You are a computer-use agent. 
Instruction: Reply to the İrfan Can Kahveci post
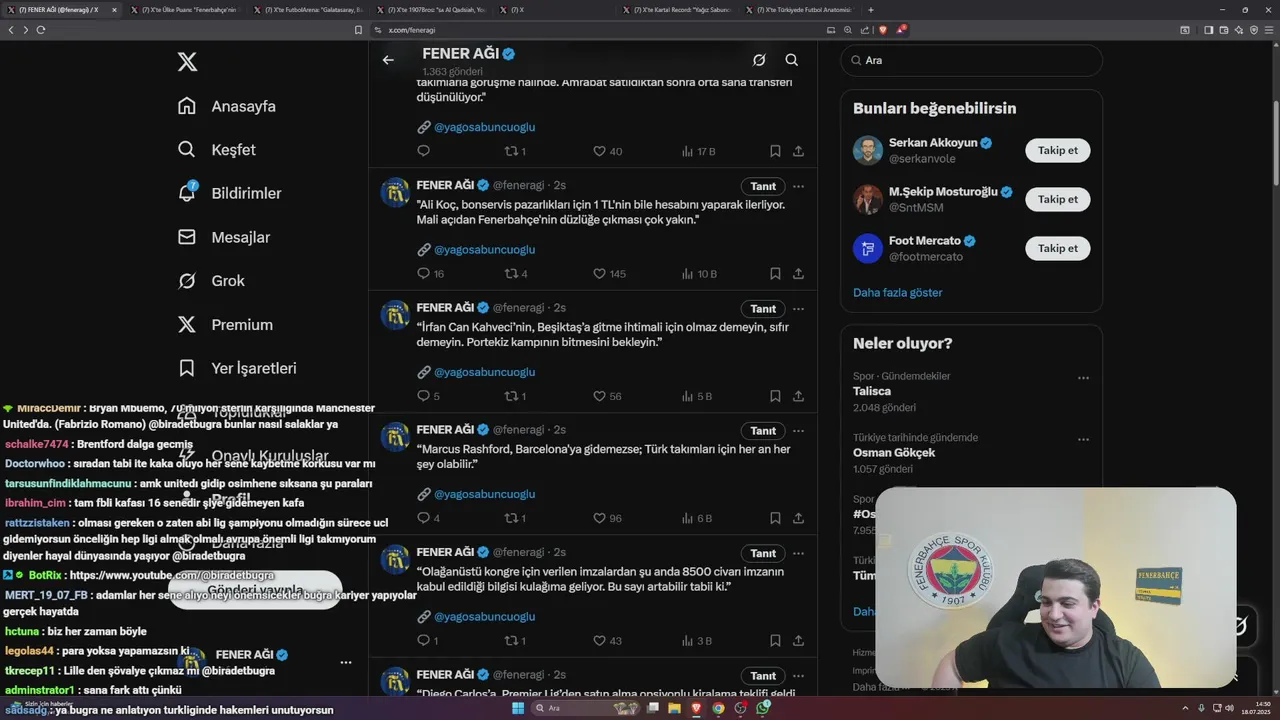pos(423,396)
